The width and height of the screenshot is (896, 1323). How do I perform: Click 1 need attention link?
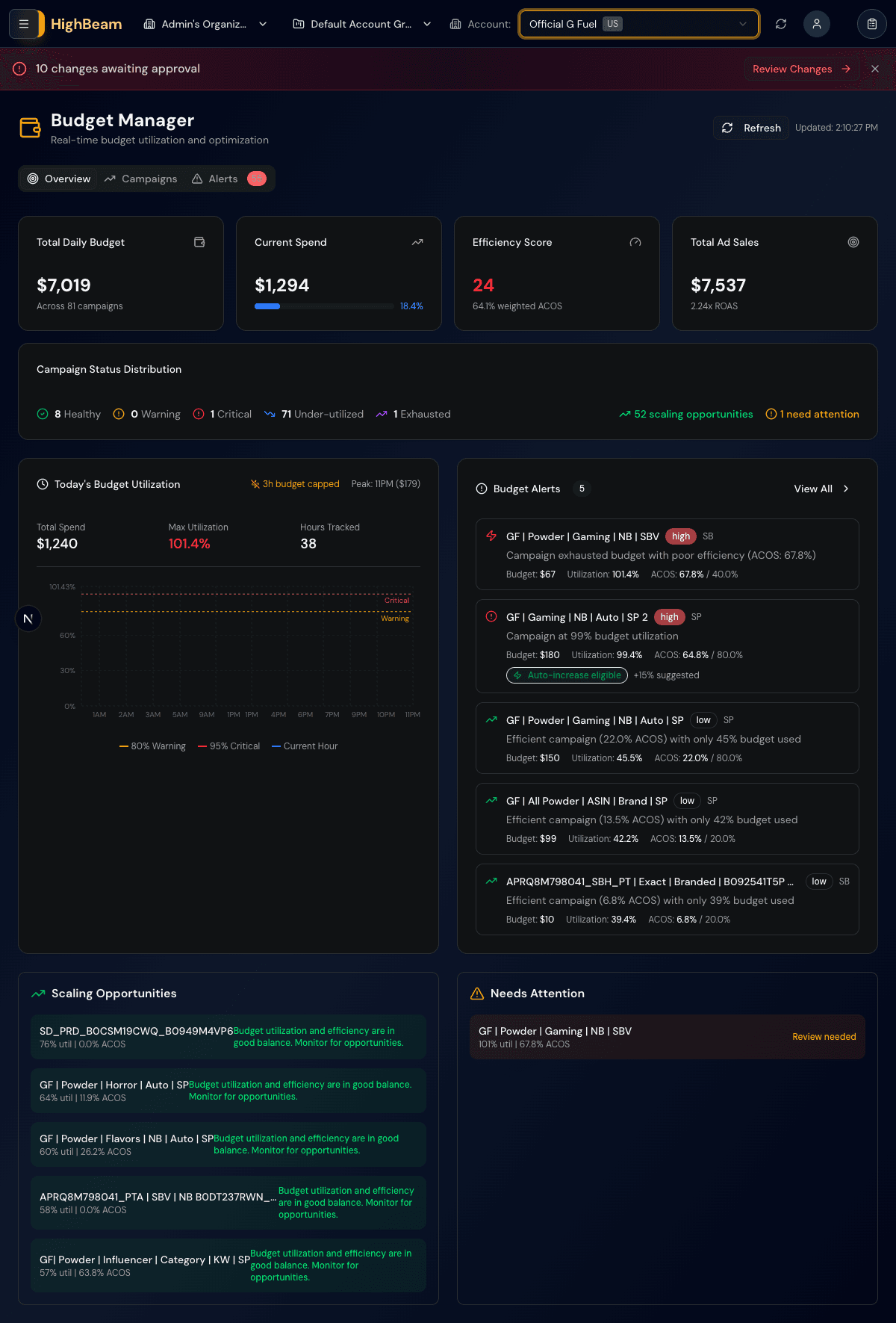pyautogui.click(x=812, y=414)
